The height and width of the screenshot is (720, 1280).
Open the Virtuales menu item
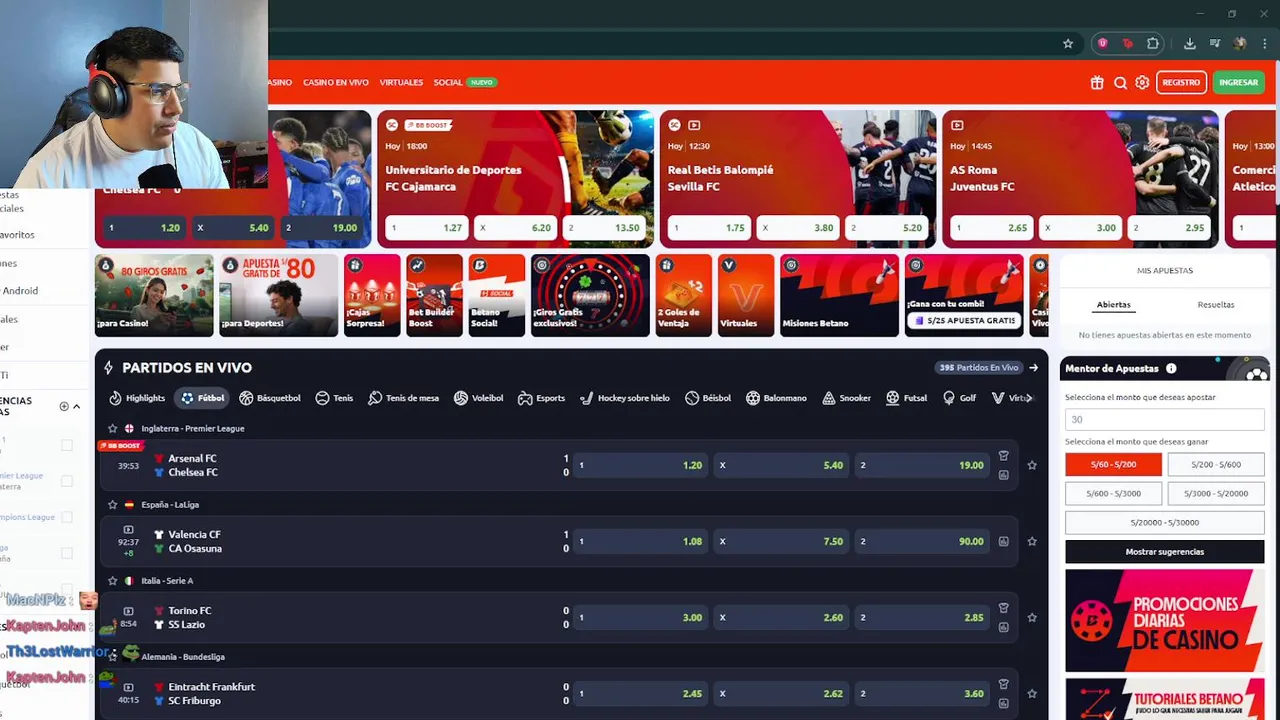(x=401, y=82)
